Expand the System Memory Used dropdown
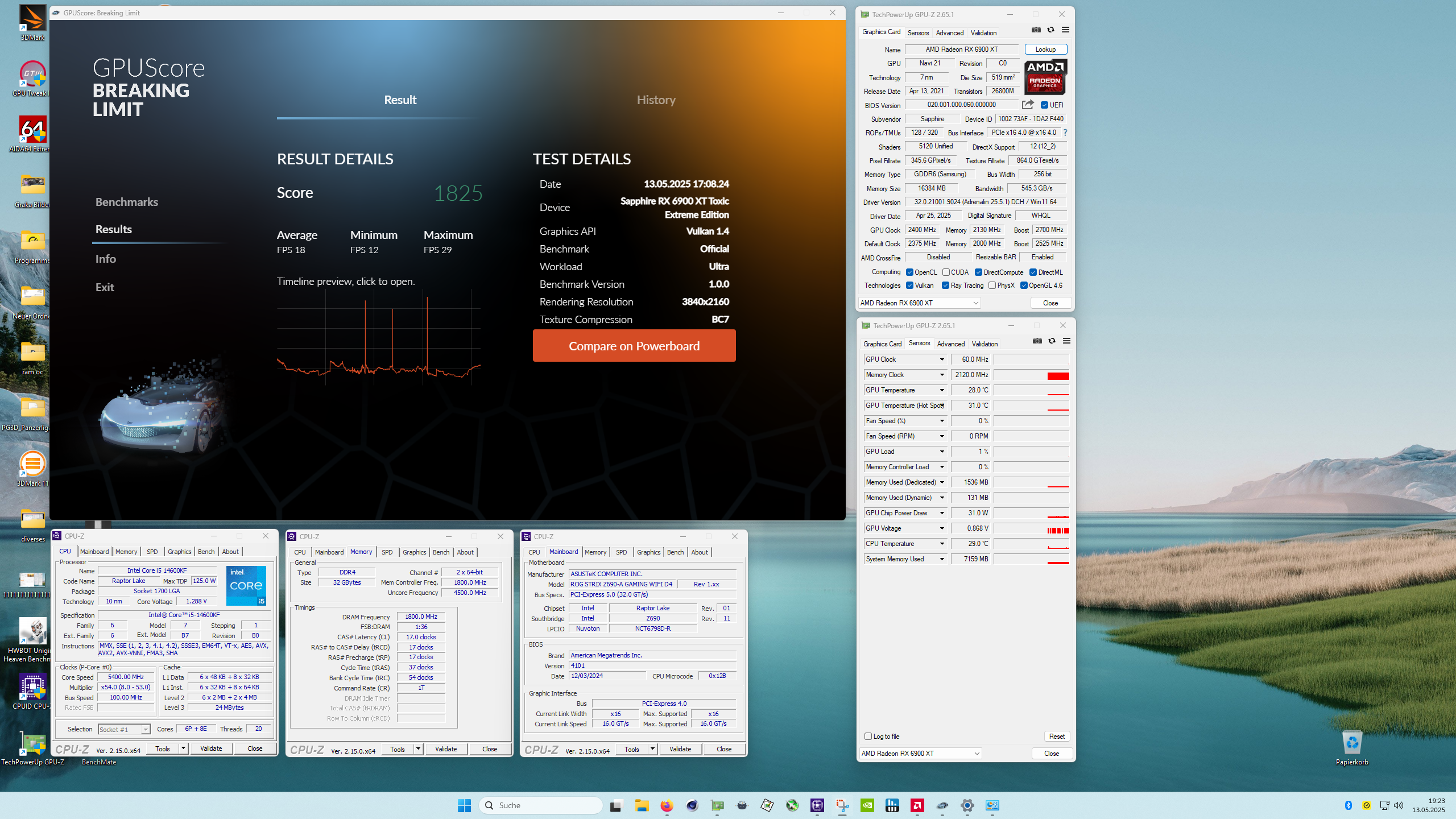Screen dimensions: 1456x819 942,559
